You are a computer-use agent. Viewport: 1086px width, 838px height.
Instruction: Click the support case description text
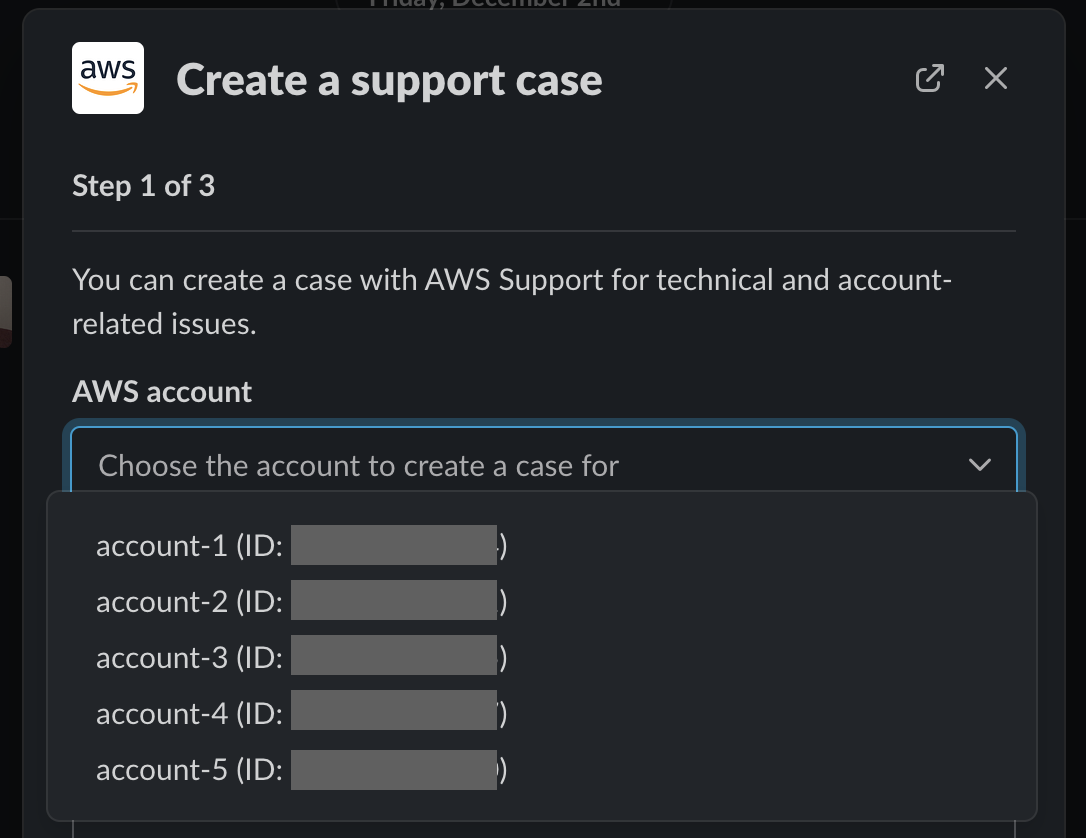click(510, 300)
